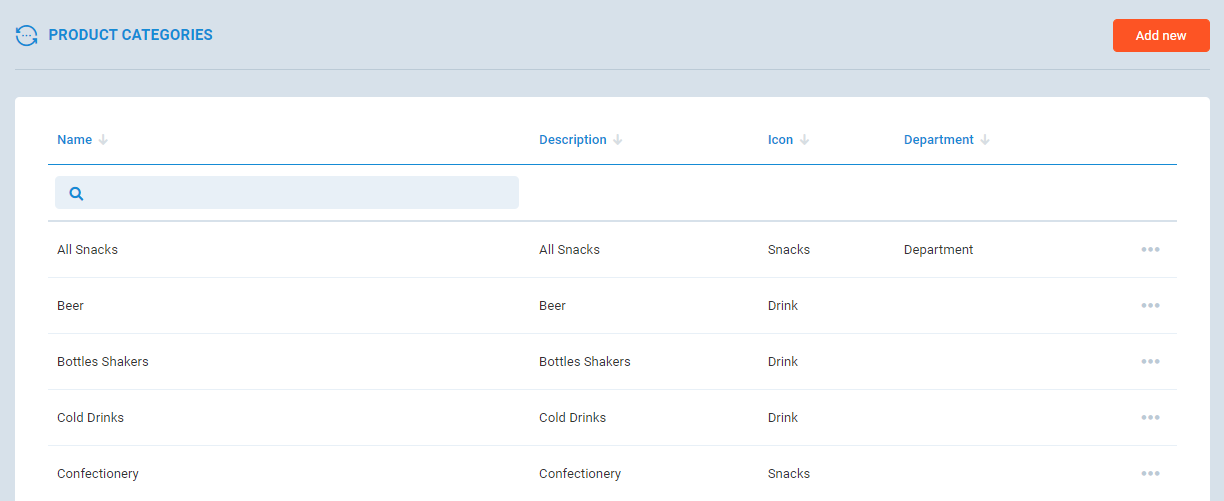Click sort arrow next to Description column
The height and width of the screenshot is (501, 1224).
618,140
